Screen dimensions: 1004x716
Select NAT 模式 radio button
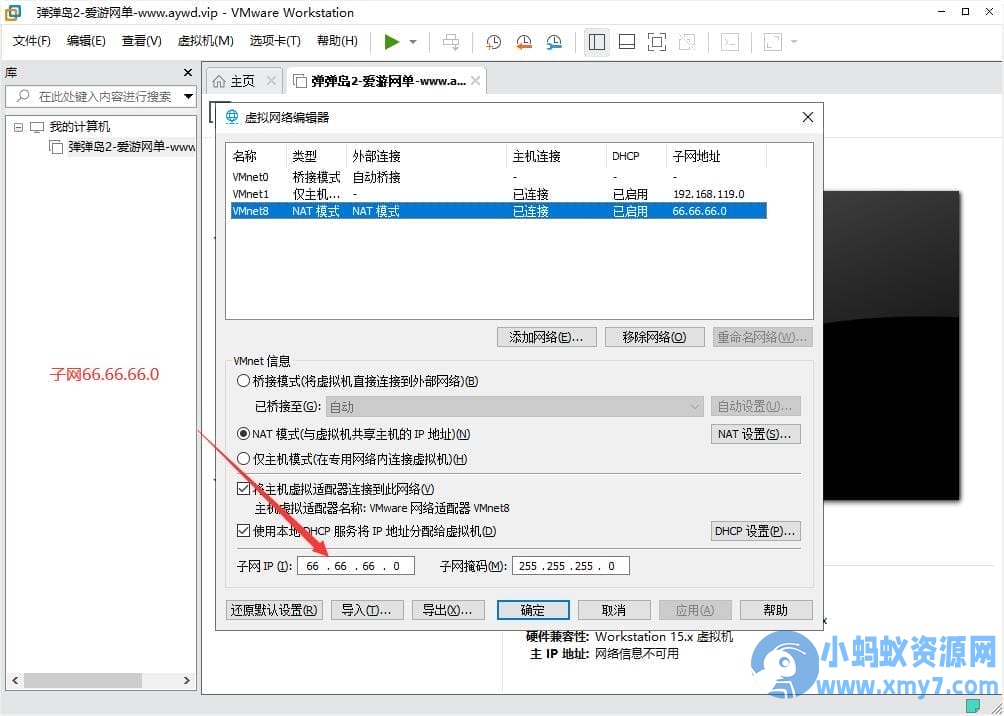[243, 434]
